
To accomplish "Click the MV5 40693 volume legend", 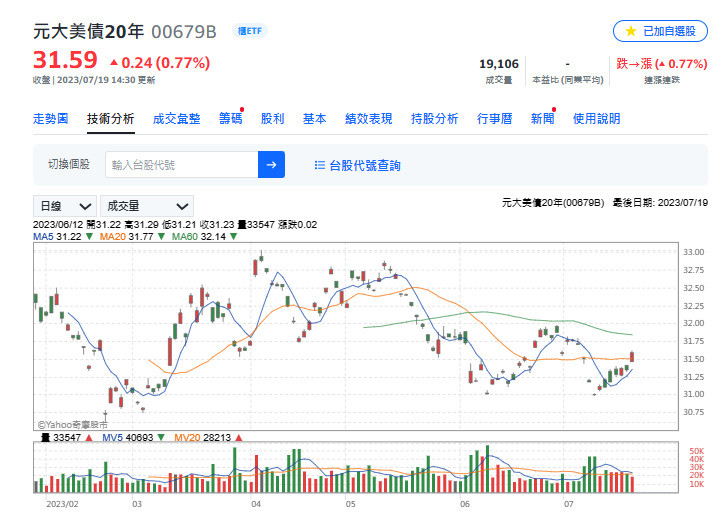I will click(128, 438).
